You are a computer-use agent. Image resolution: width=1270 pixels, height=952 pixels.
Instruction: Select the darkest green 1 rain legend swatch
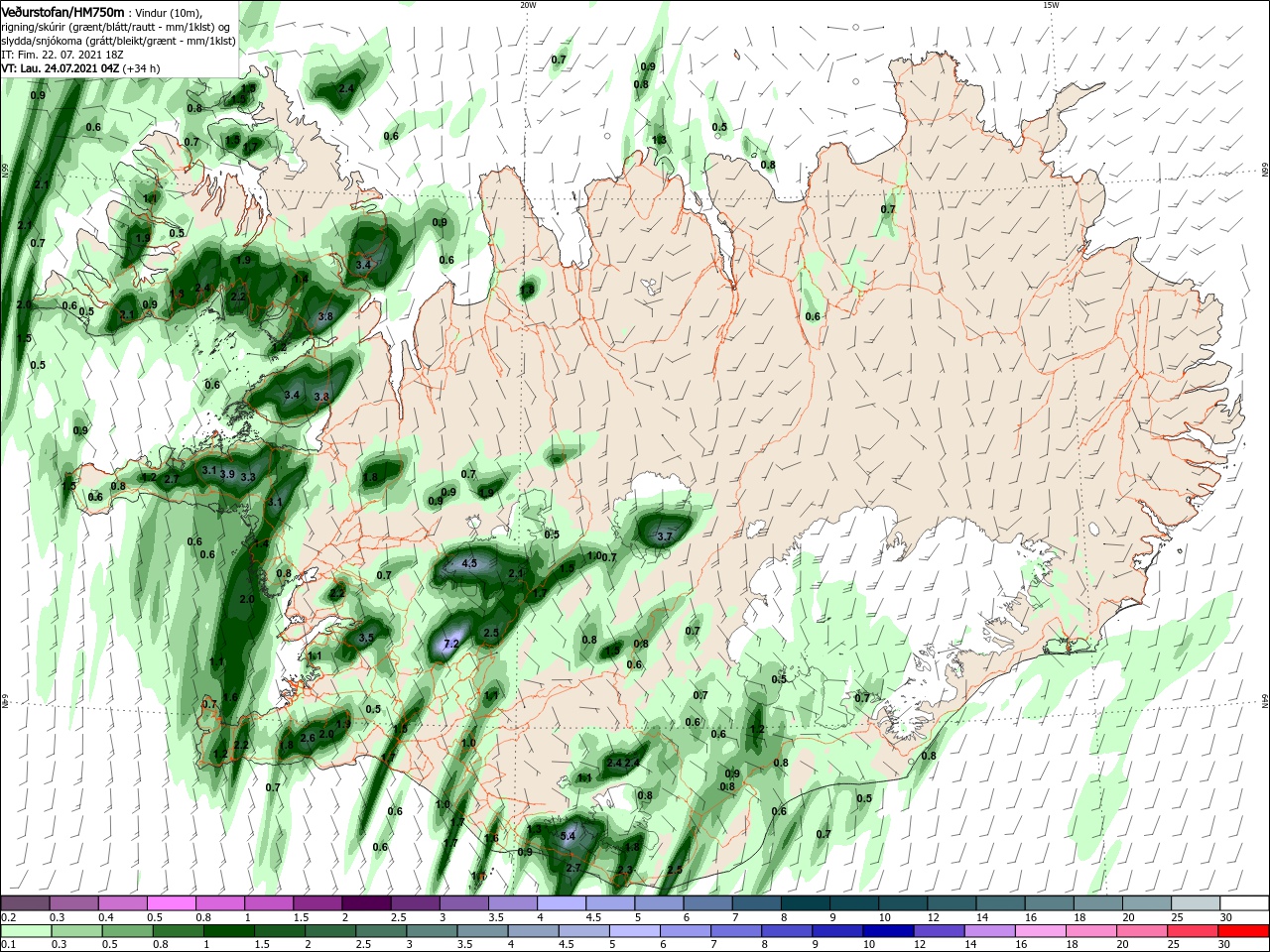tap(229, 931)
